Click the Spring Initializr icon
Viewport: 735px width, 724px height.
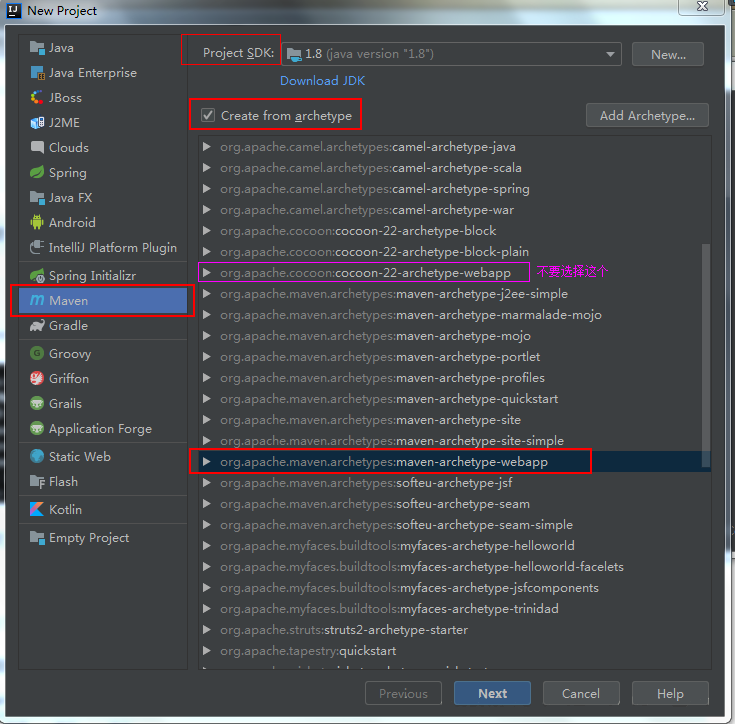(x=37, y=276)
